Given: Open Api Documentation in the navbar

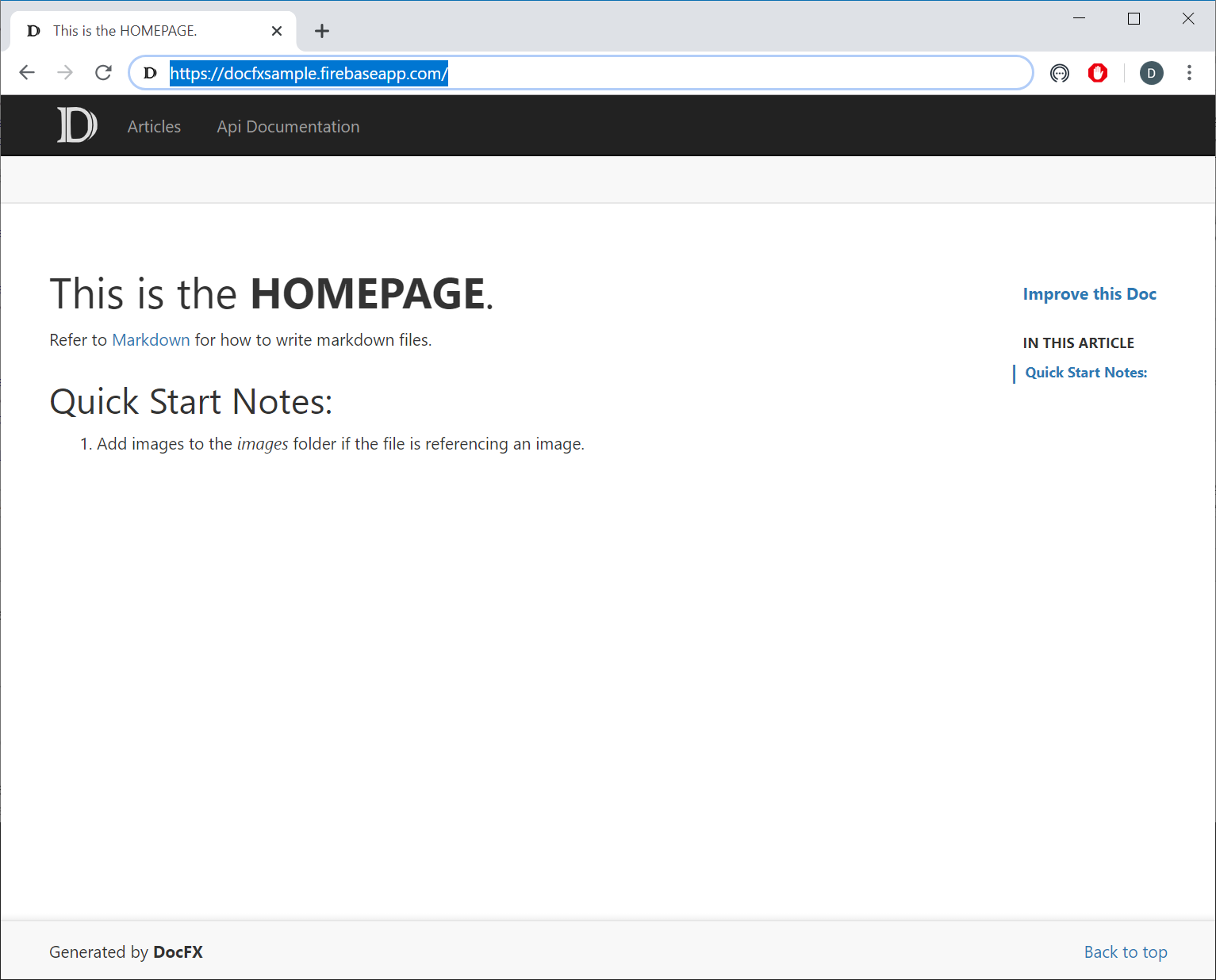Looking at the screenshot, I should click(x=288, y=127).
